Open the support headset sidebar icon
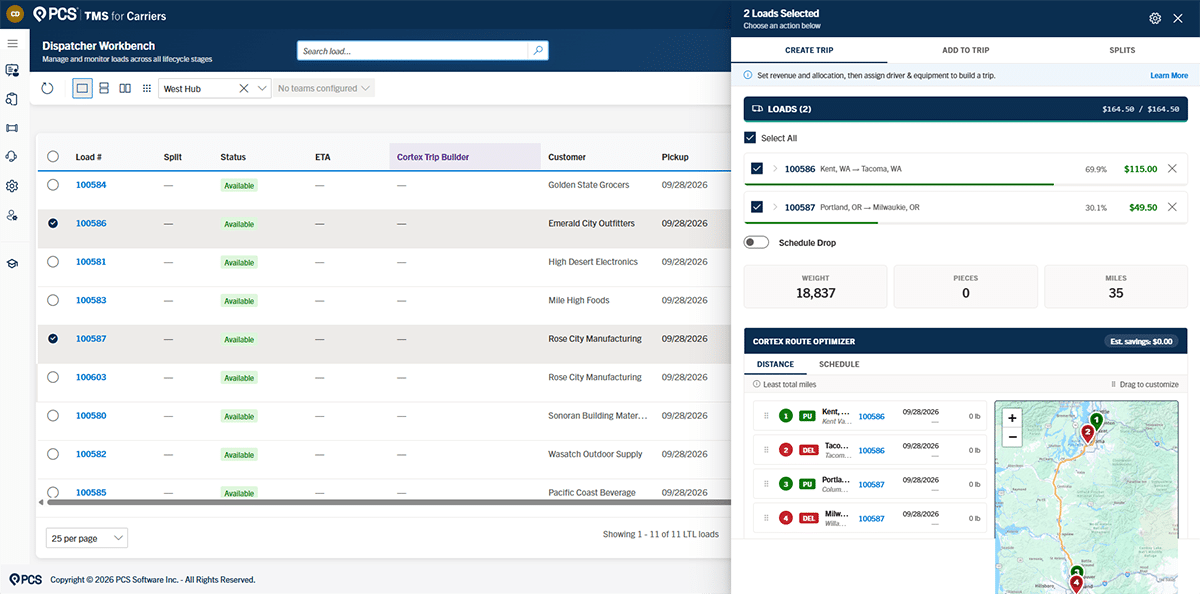1200x594 pixels. (x=12, y=156)
